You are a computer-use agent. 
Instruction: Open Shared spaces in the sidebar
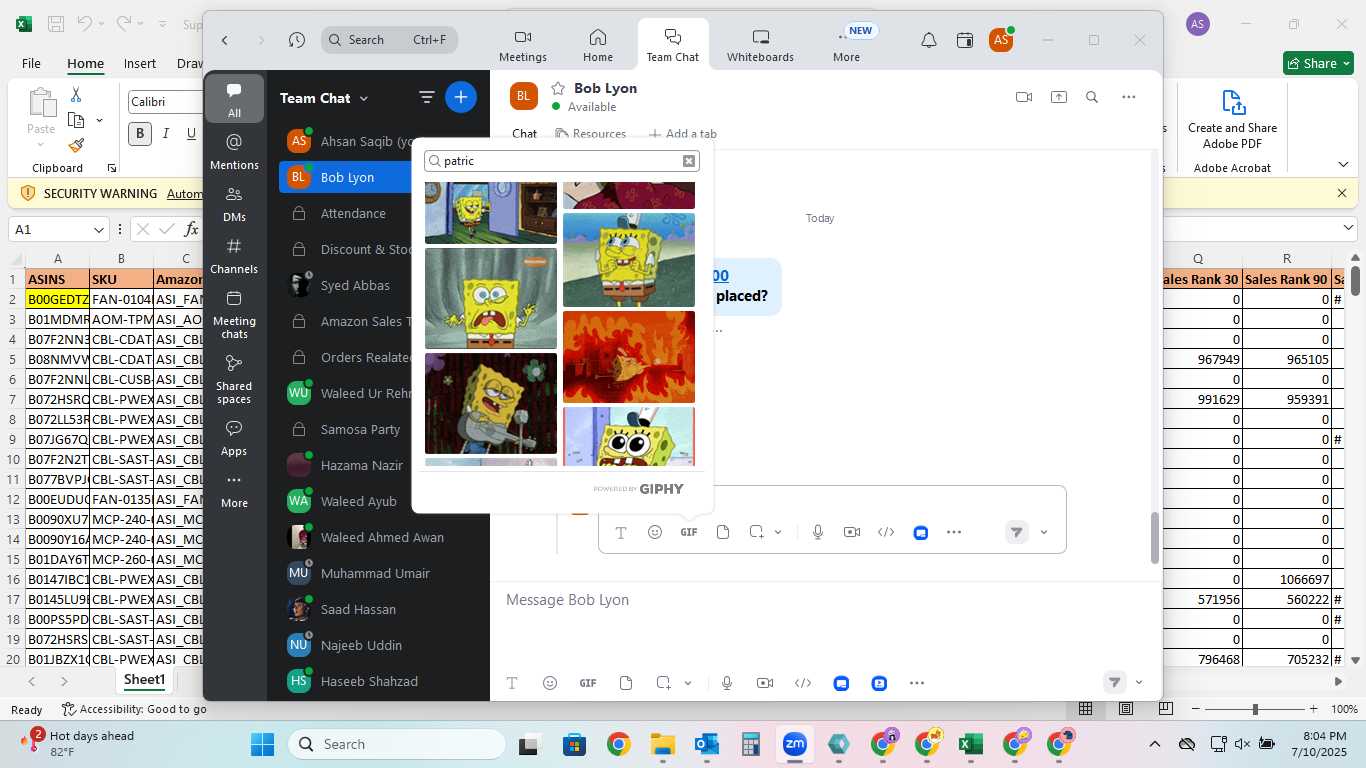(234, 378)
